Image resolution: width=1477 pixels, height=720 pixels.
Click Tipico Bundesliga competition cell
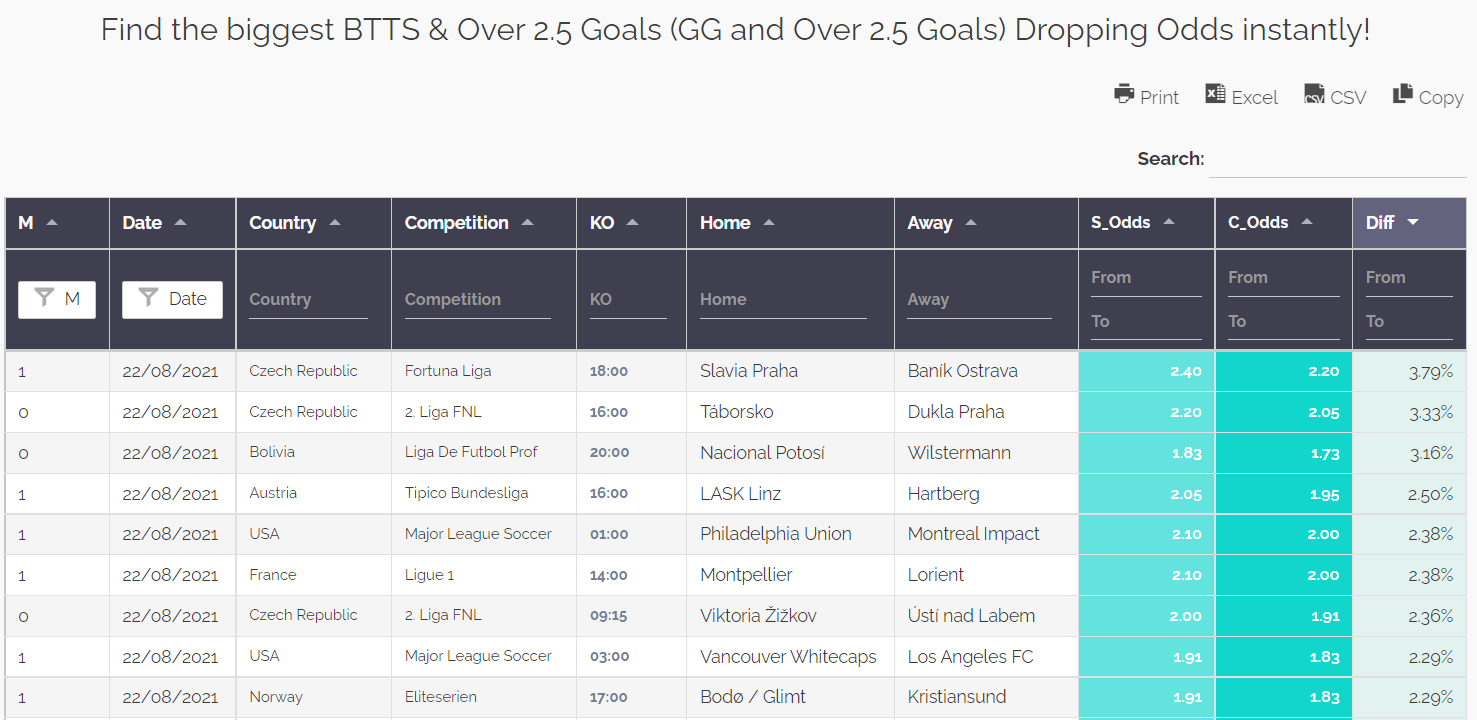pos(484,494)
